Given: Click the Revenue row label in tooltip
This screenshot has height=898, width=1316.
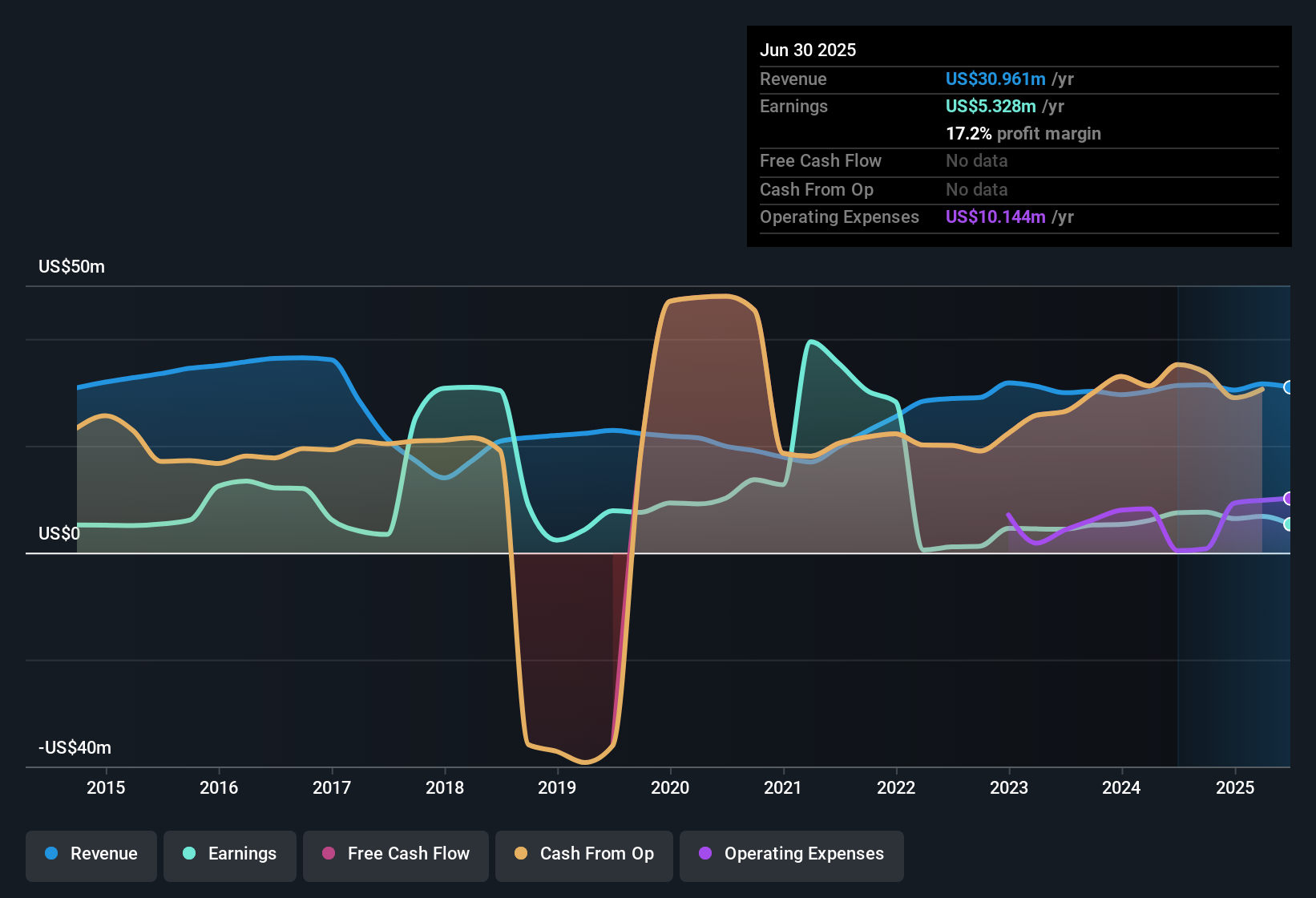Looking at the screenshot, I should [793, 79].
